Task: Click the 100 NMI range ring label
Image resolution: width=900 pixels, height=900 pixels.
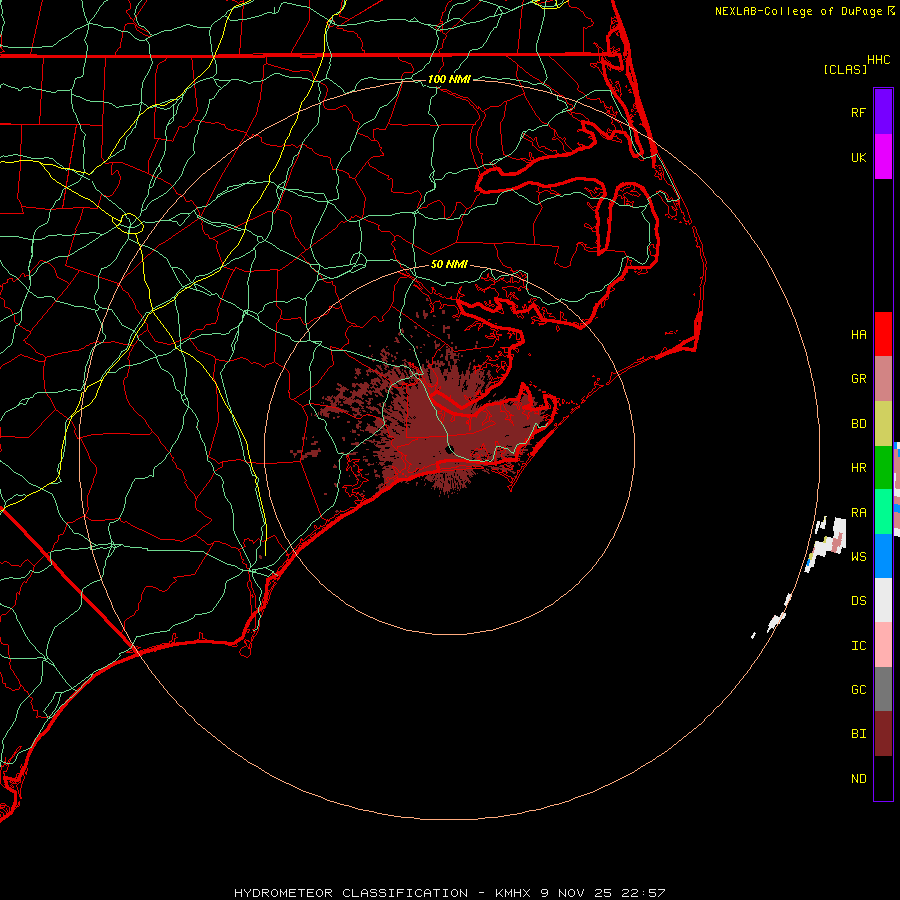Action: 449,79
